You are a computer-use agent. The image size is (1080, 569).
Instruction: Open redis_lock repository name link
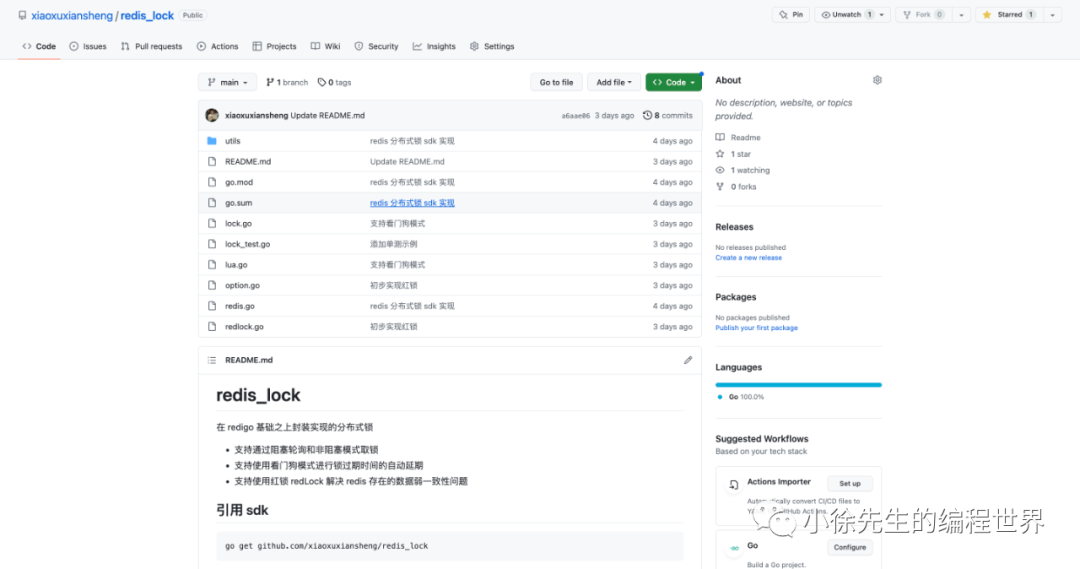(147, 15)
